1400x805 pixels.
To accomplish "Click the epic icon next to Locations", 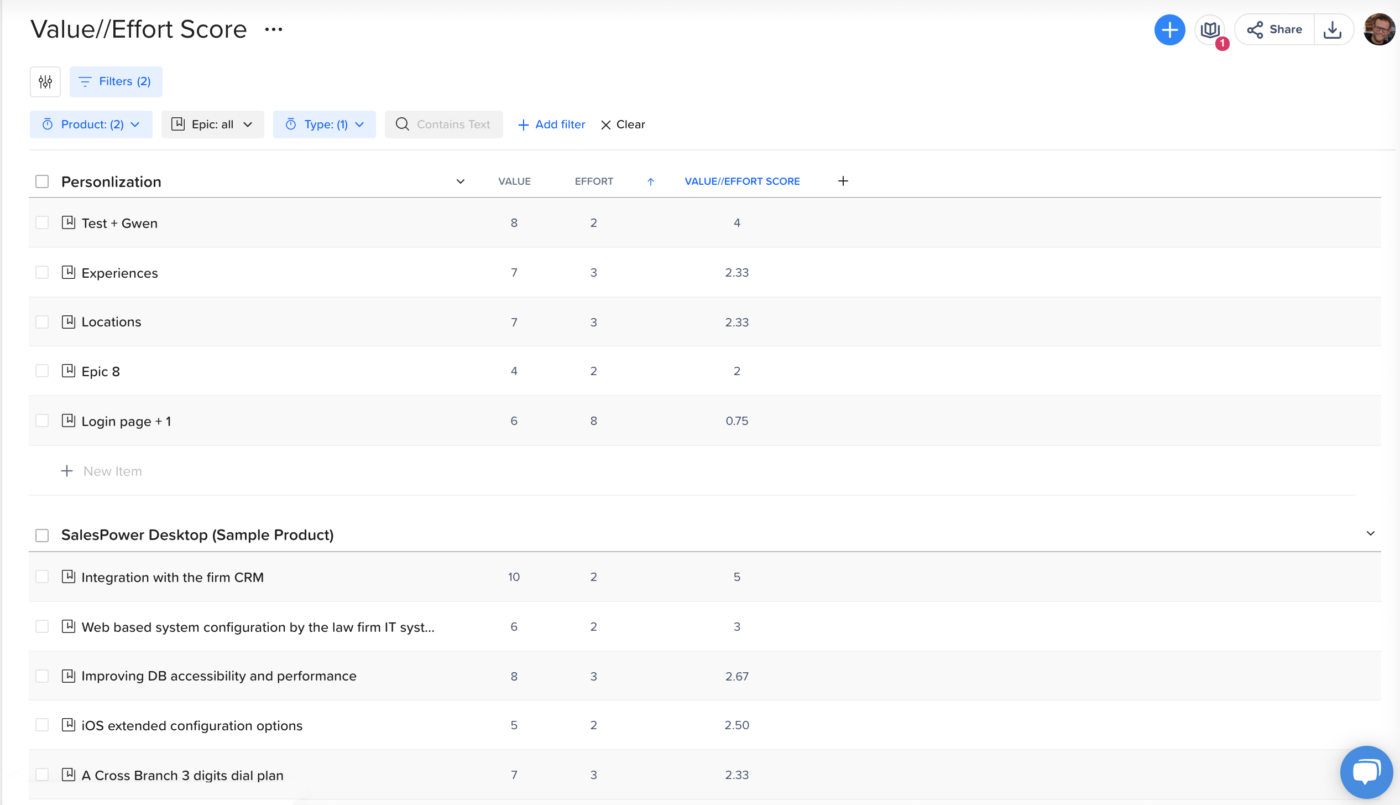I will 68,322.
